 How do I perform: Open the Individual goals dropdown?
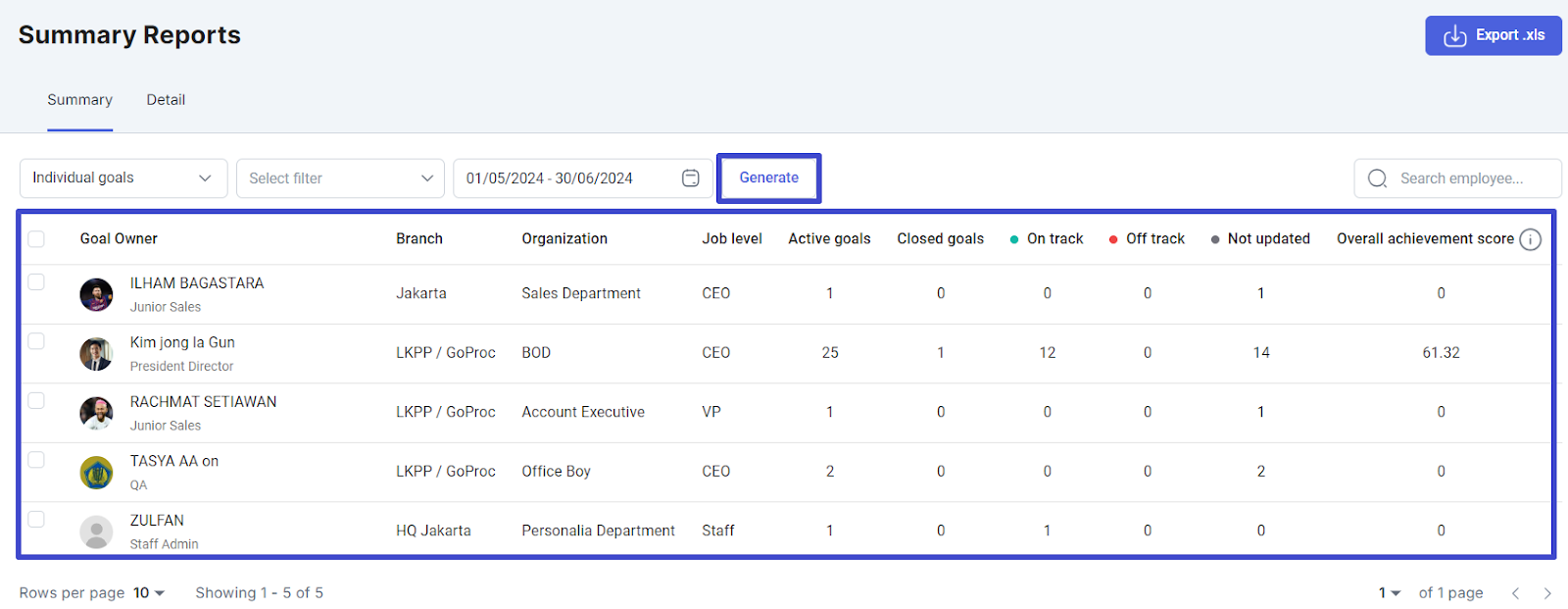(x=123, y=178)
